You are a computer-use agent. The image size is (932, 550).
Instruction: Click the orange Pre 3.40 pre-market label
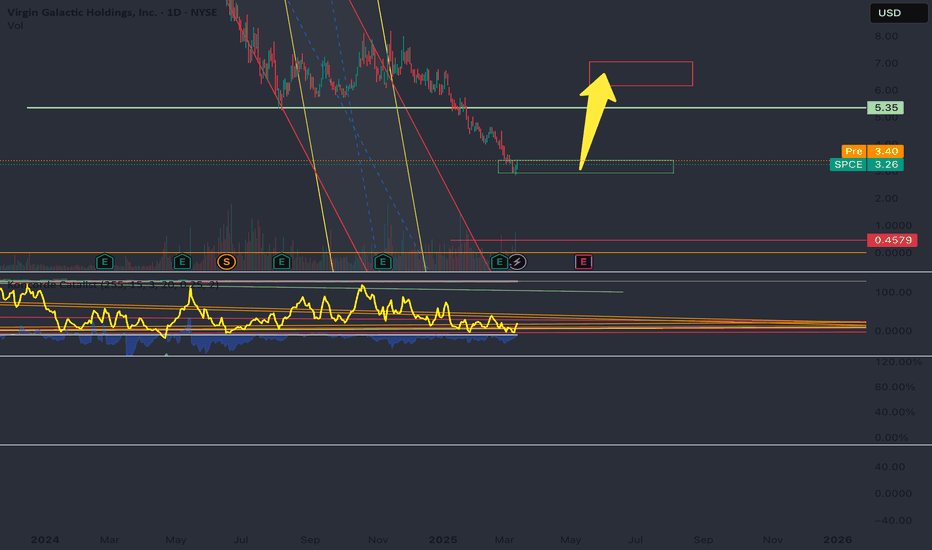pyautogui.click(x=873, y=152)
